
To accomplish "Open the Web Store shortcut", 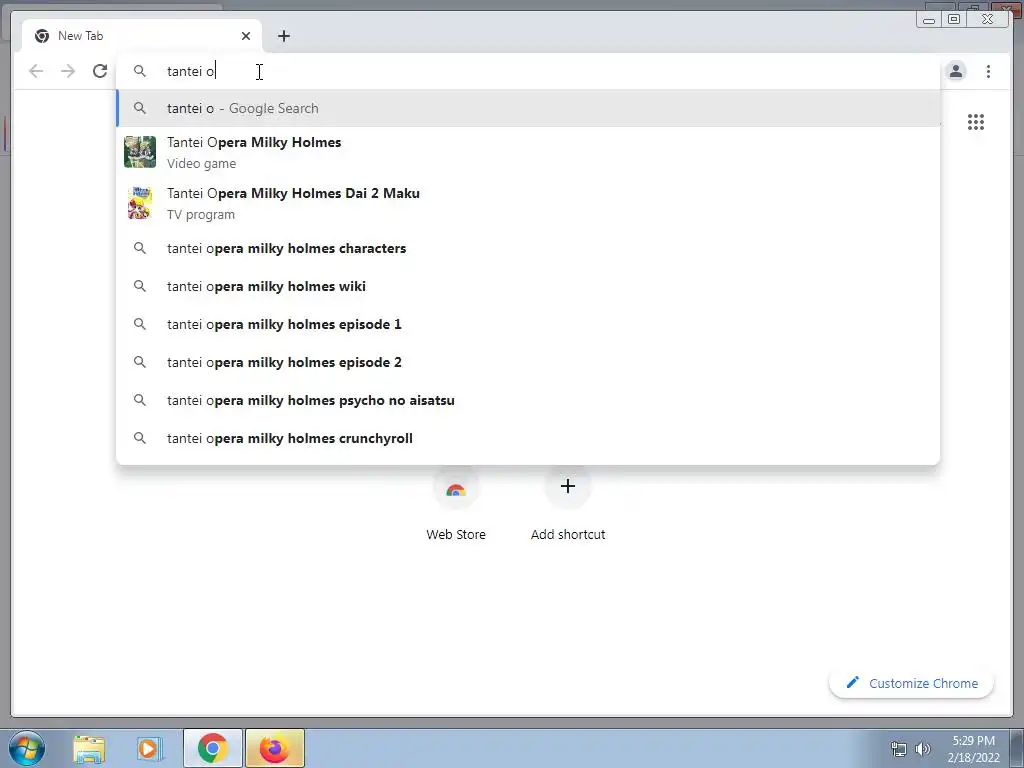I will point(456,504).
